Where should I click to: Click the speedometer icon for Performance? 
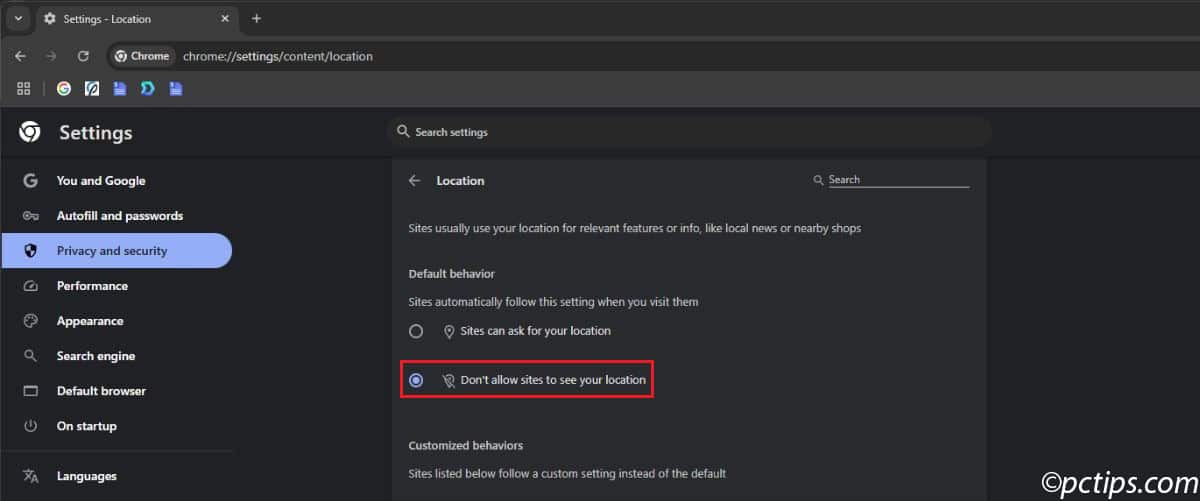tap(30, 286)
